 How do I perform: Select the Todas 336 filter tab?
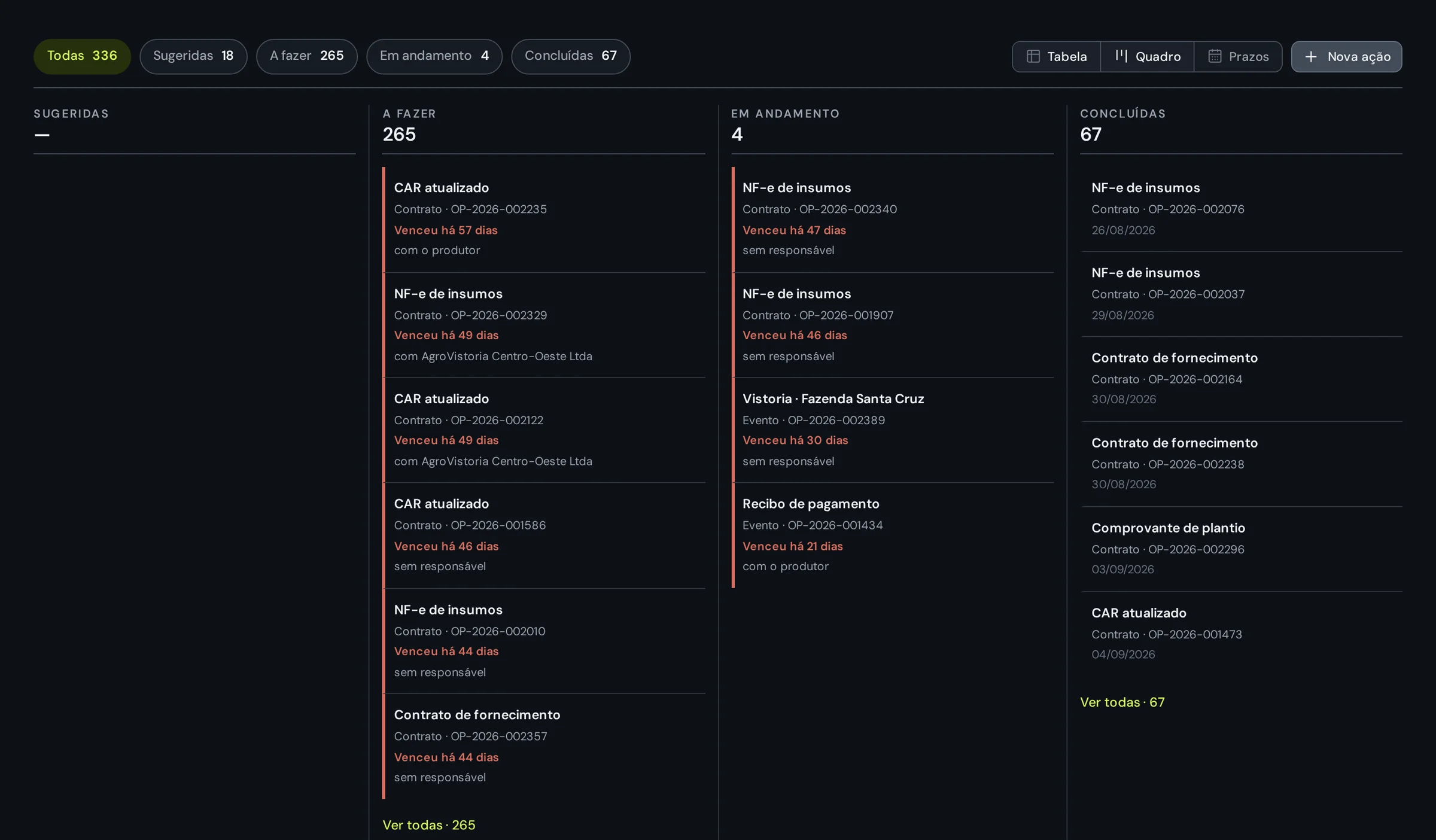pos(82,56)
